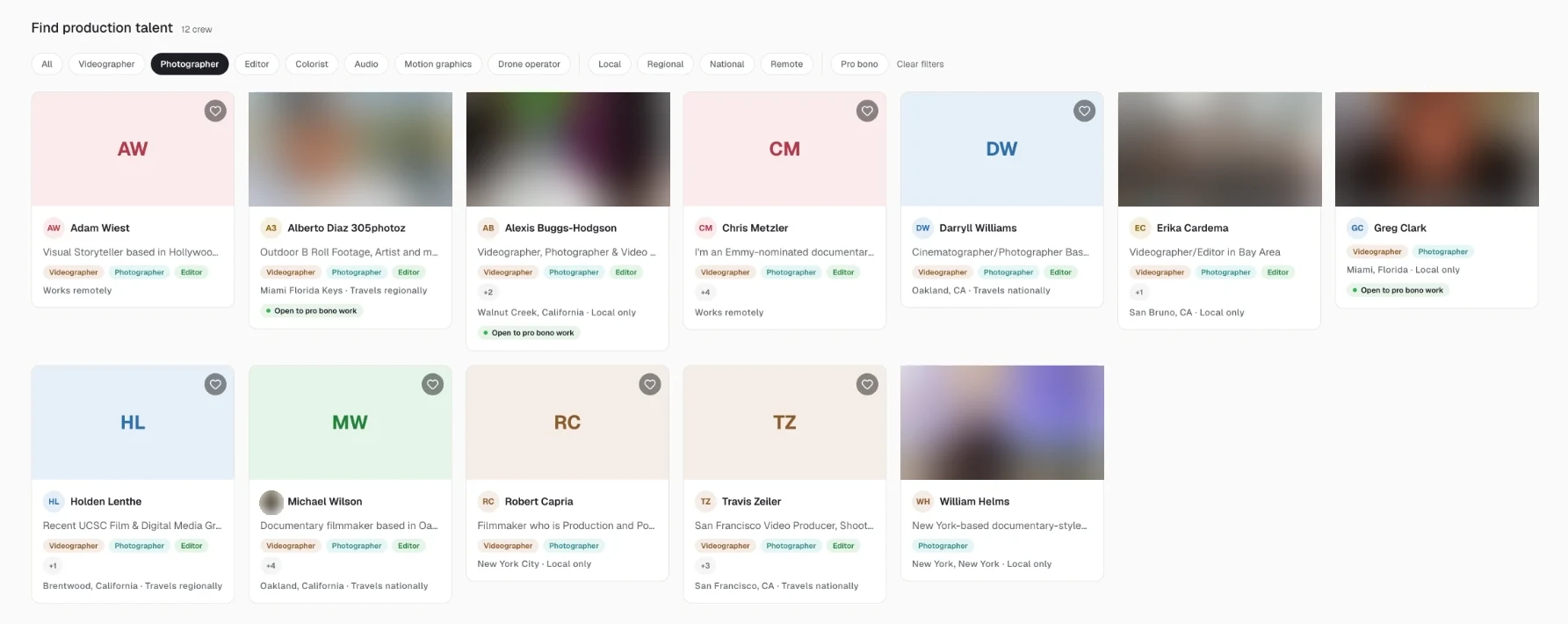Click the GC avatar badge by Greg Clark

click(x=1357, y=228)
